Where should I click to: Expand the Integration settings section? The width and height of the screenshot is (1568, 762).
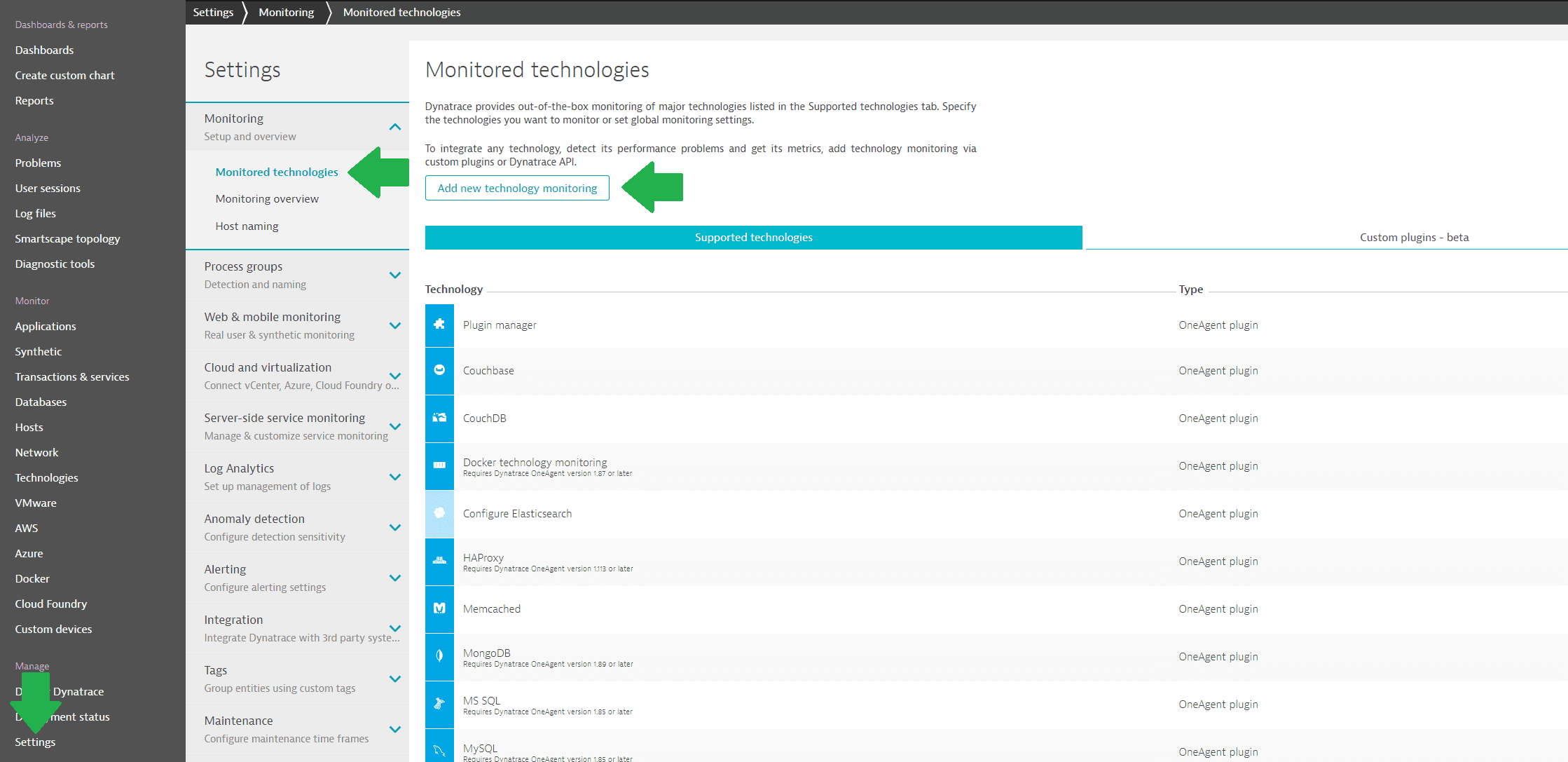(395, 628)
